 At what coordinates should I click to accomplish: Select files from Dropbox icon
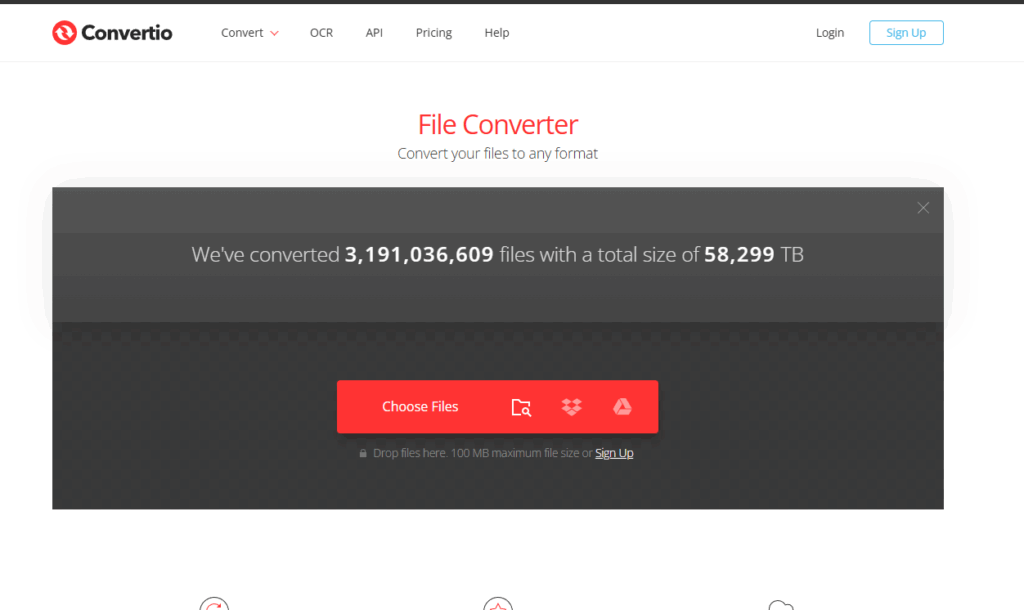pos(571,407)
